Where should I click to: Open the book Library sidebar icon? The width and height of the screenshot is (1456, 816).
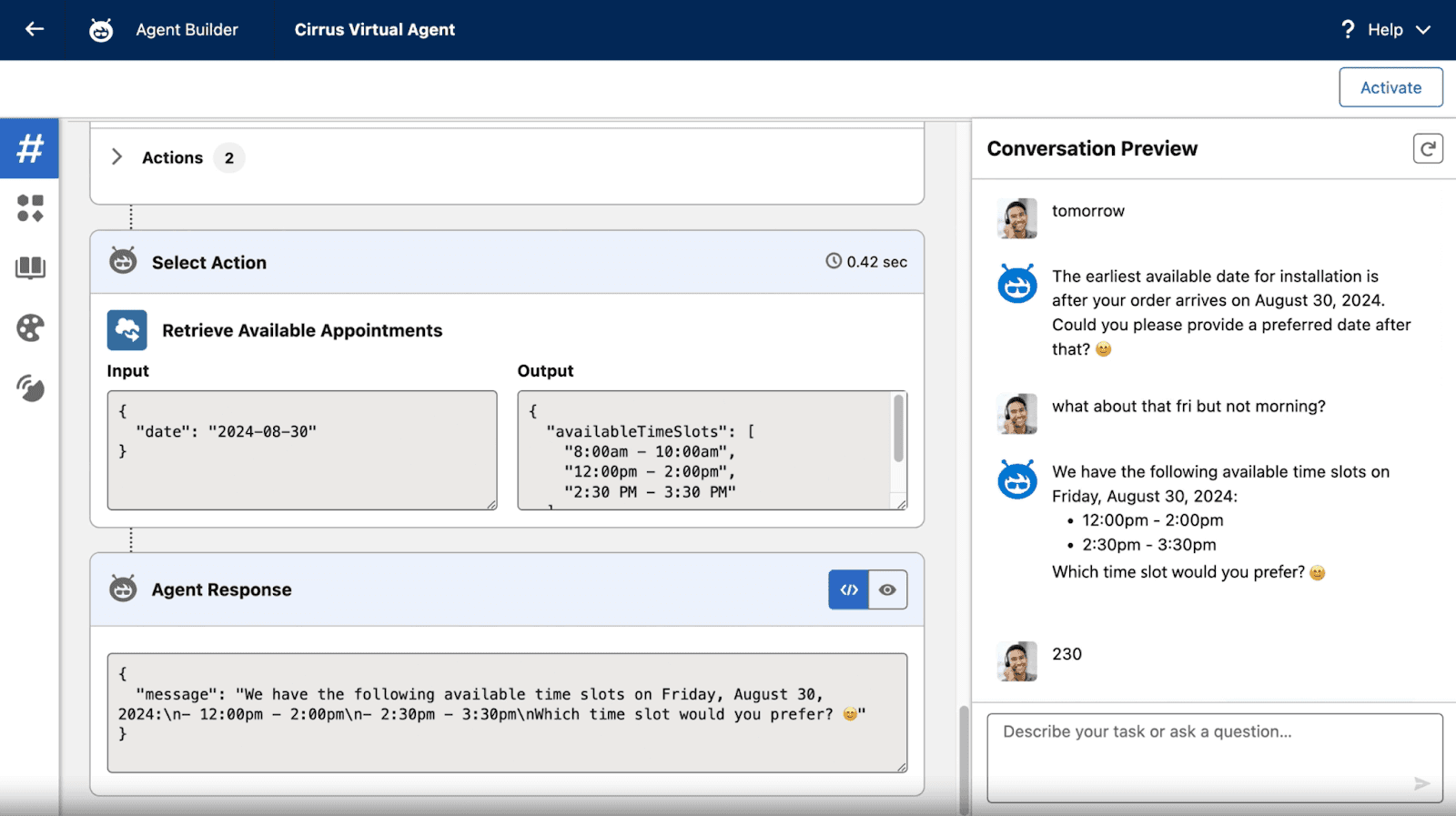(x=30, y=267)
